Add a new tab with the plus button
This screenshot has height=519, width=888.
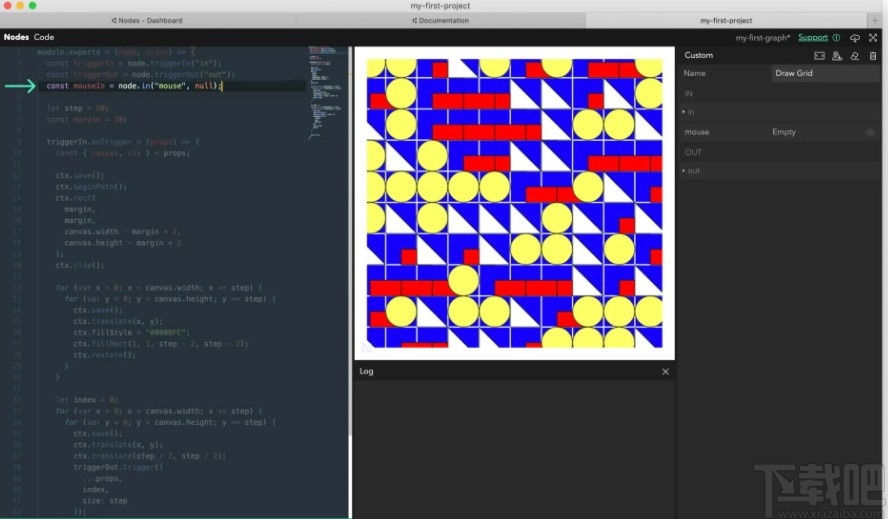(874, 20)
